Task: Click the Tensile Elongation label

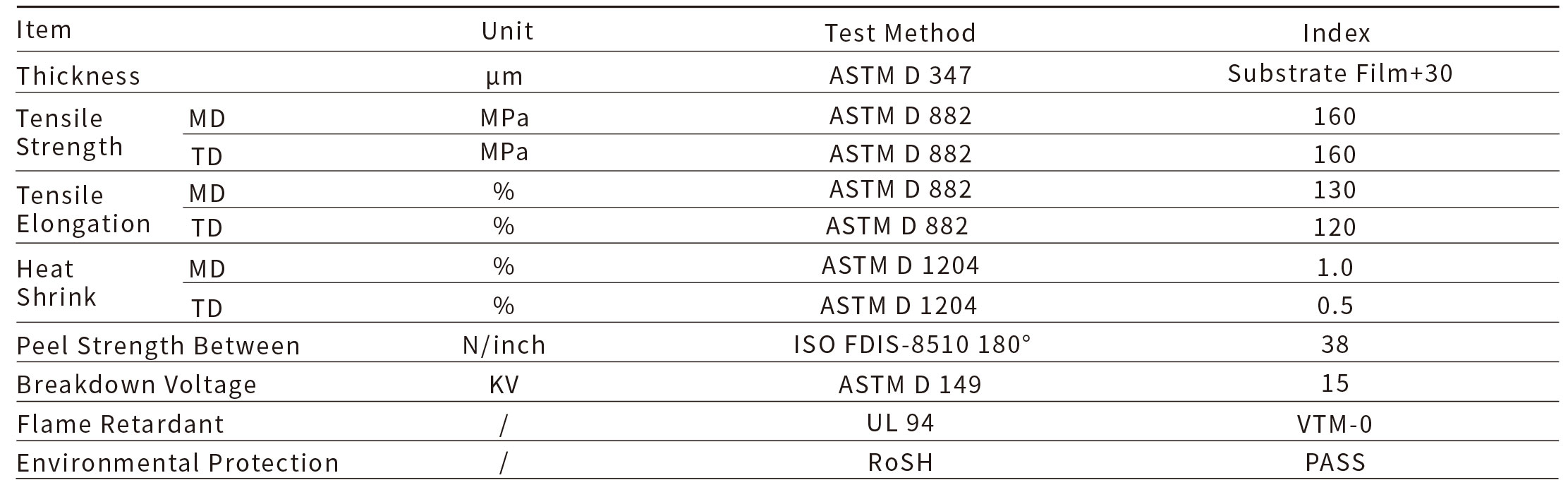Action: [83, 209]
